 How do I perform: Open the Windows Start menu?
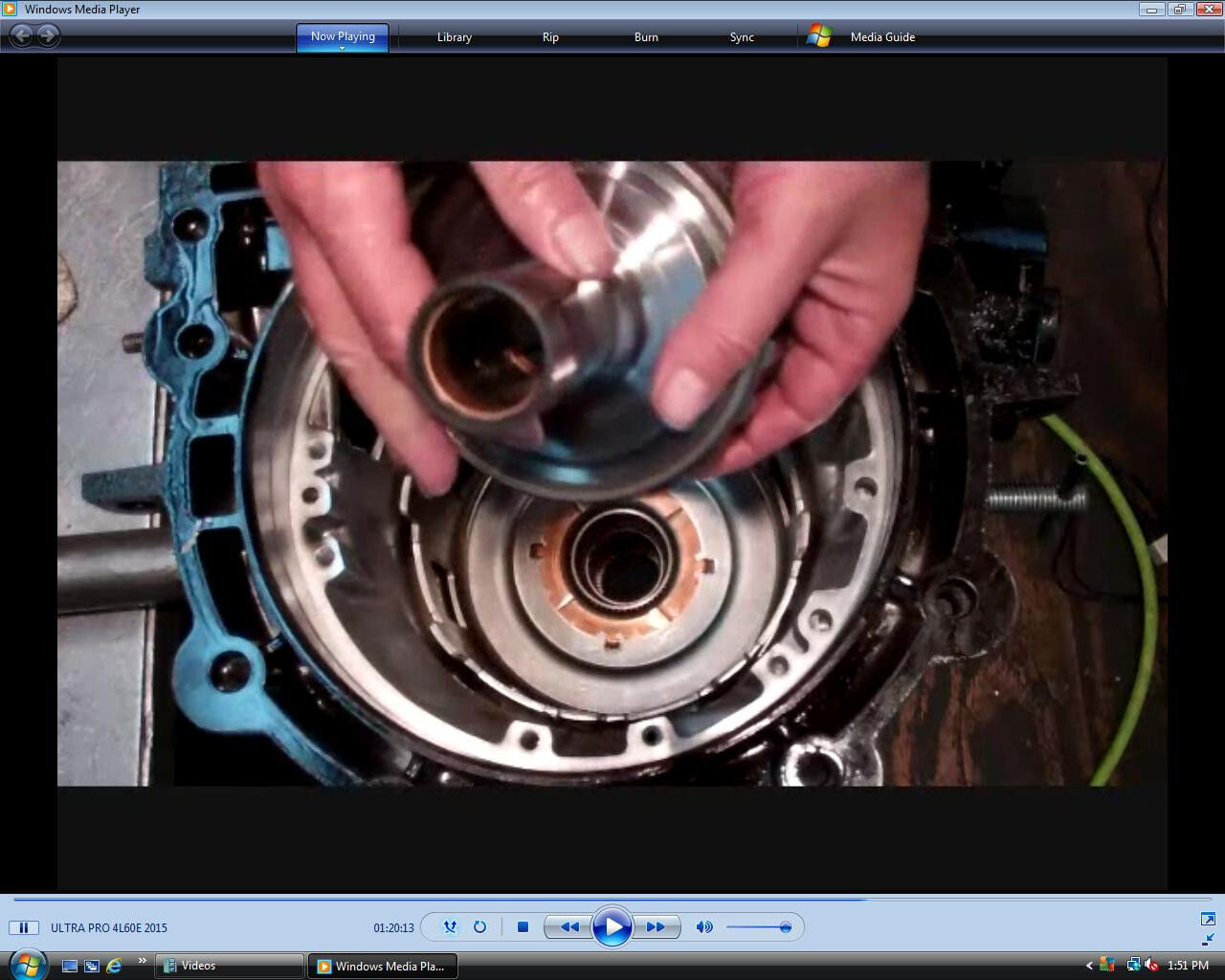tap(27, 965)
